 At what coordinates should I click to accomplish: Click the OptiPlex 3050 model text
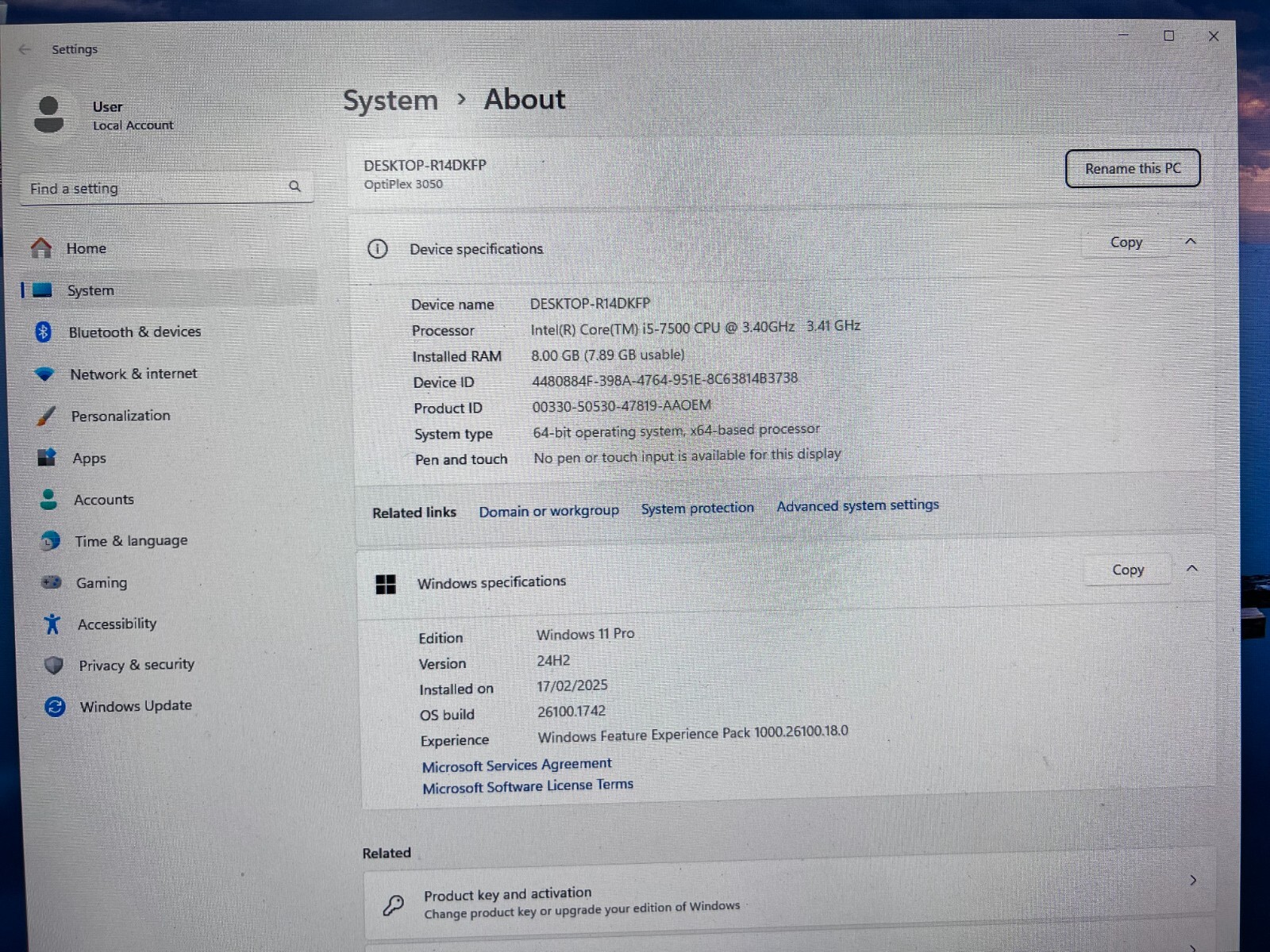pyautogui.click(x=403, y=184)
